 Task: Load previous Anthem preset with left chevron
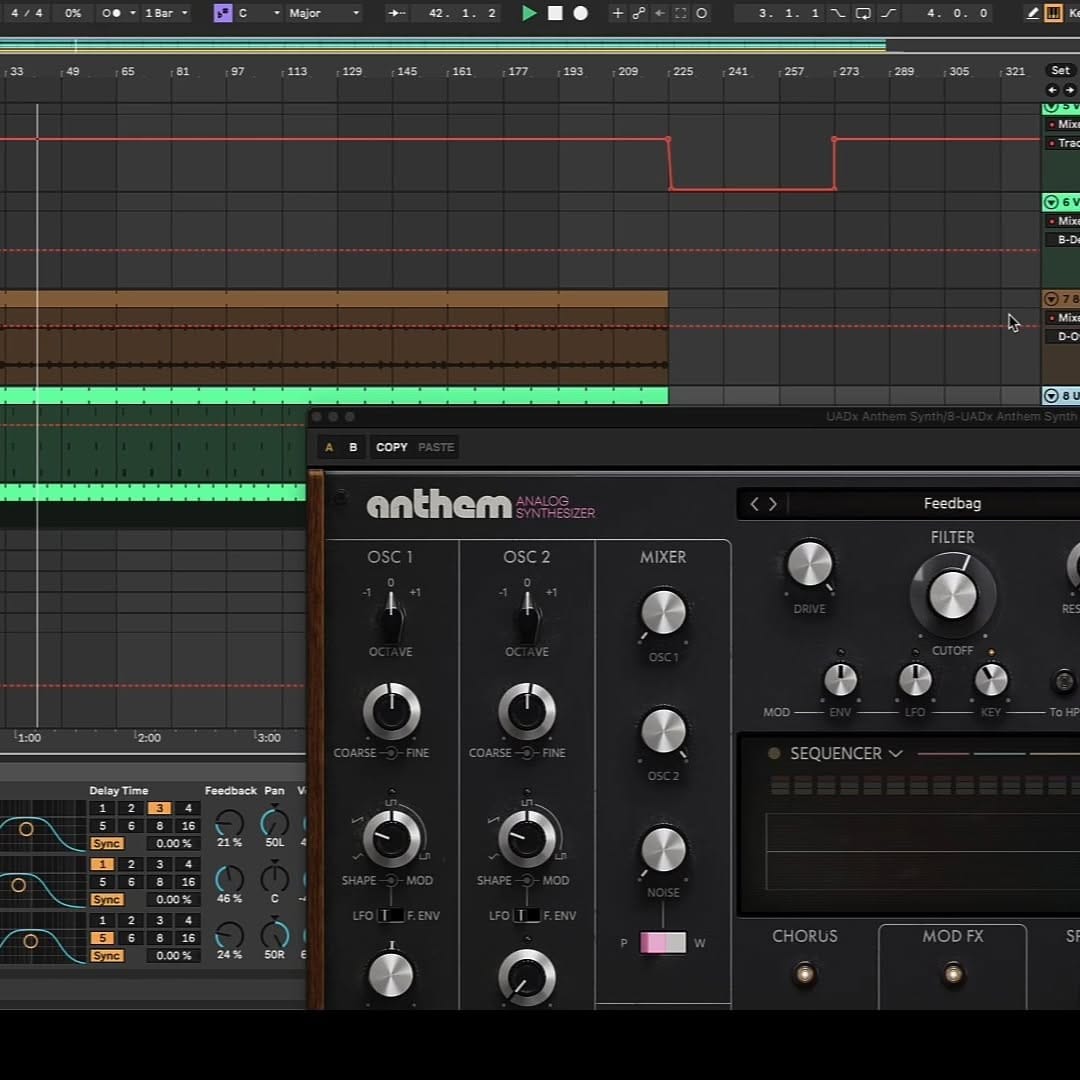pos(754,504)
